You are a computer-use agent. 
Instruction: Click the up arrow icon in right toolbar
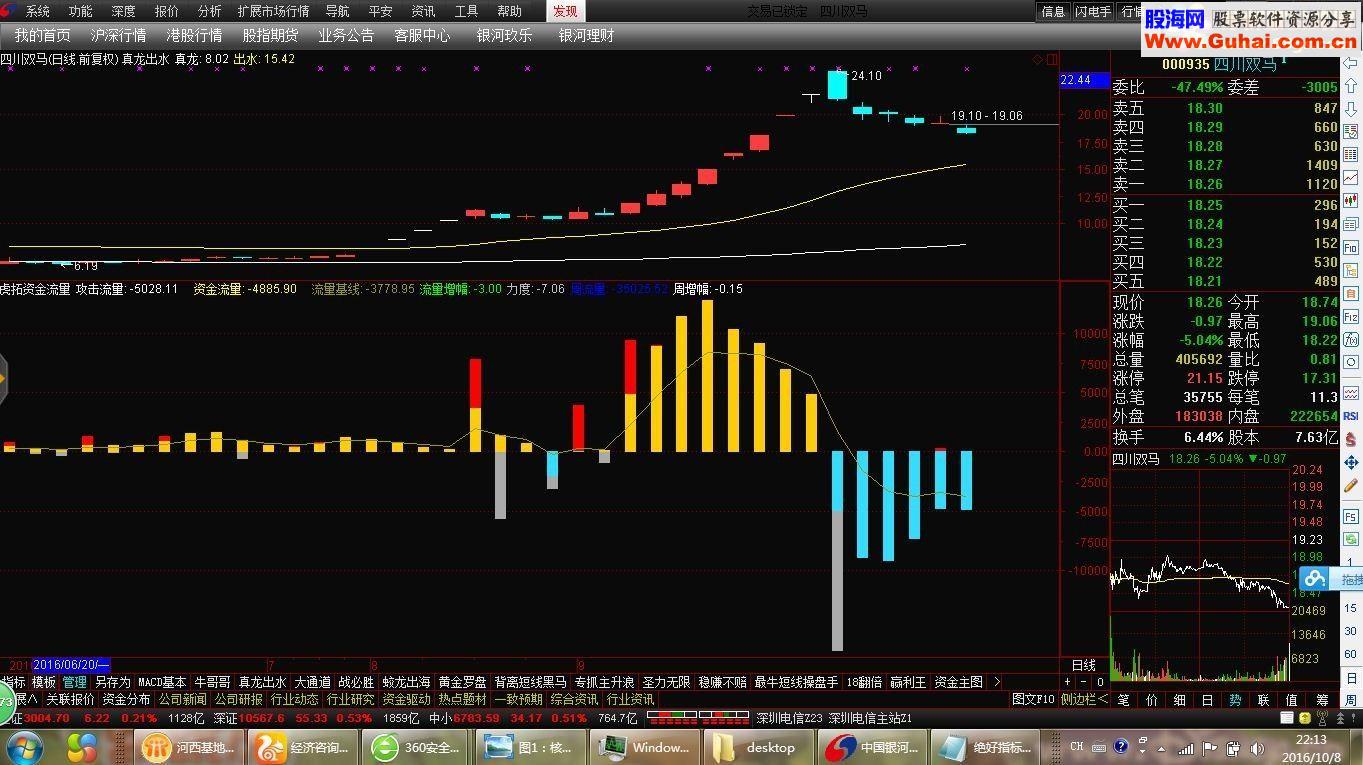(1350, 86)
